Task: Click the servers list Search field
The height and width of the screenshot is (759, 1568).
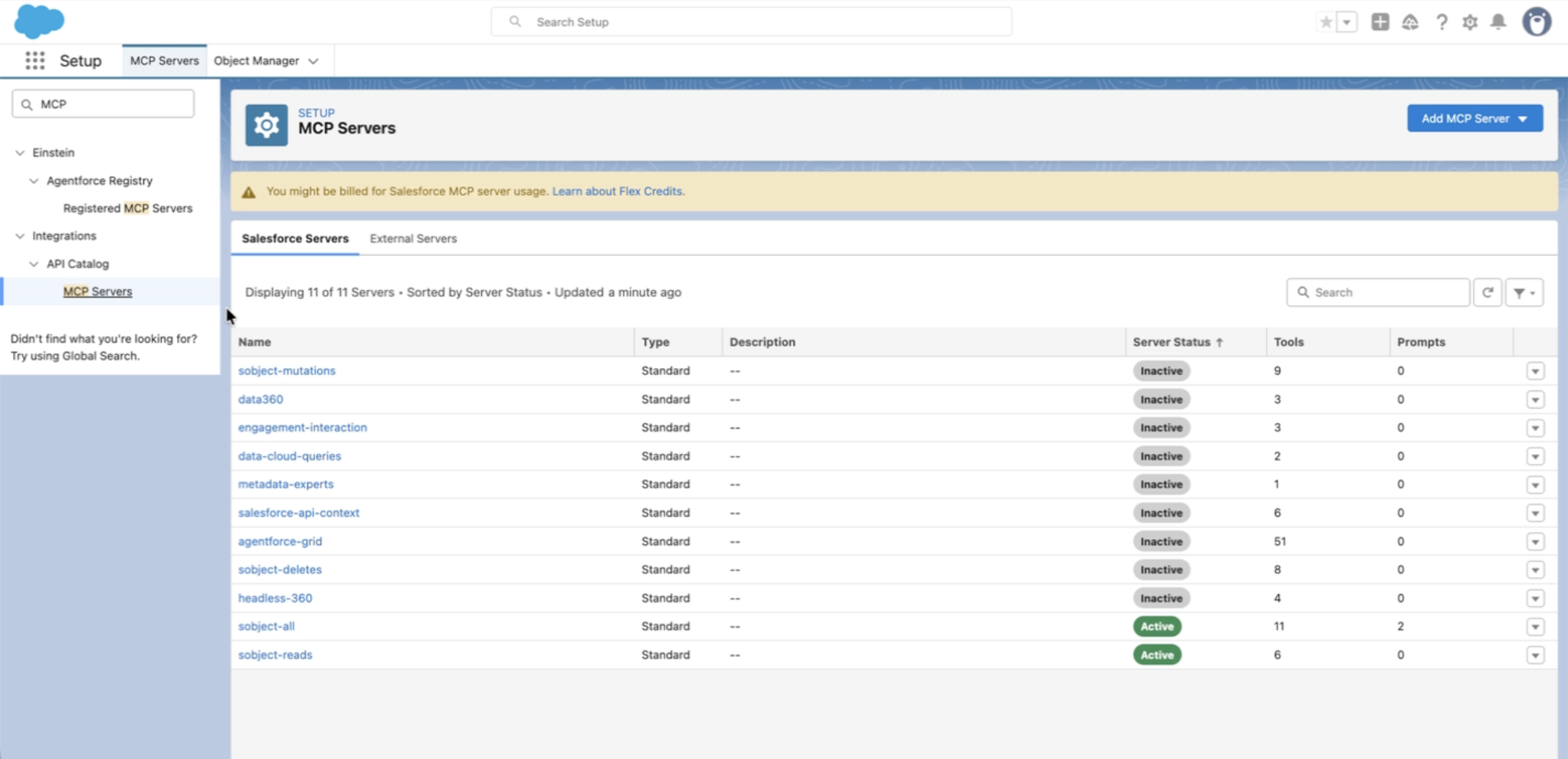Action: [x=1378, y=292]
